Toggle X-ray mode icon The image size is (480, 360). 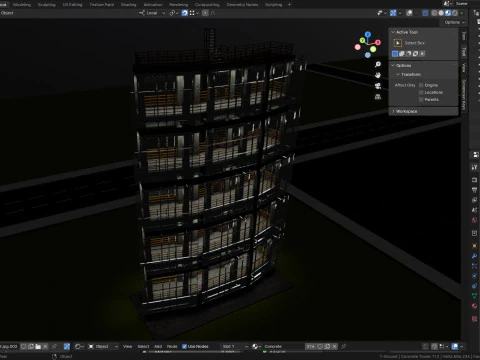[x=425, y=13]
